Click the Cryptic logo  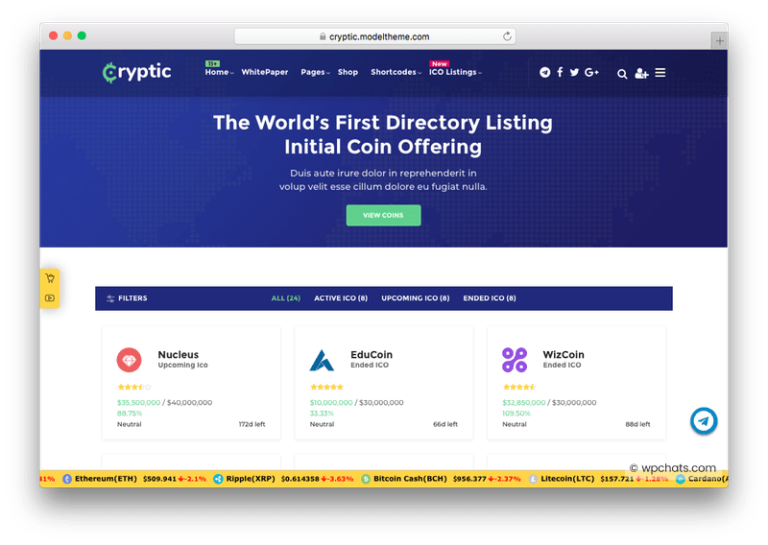(x=137, y=72)
